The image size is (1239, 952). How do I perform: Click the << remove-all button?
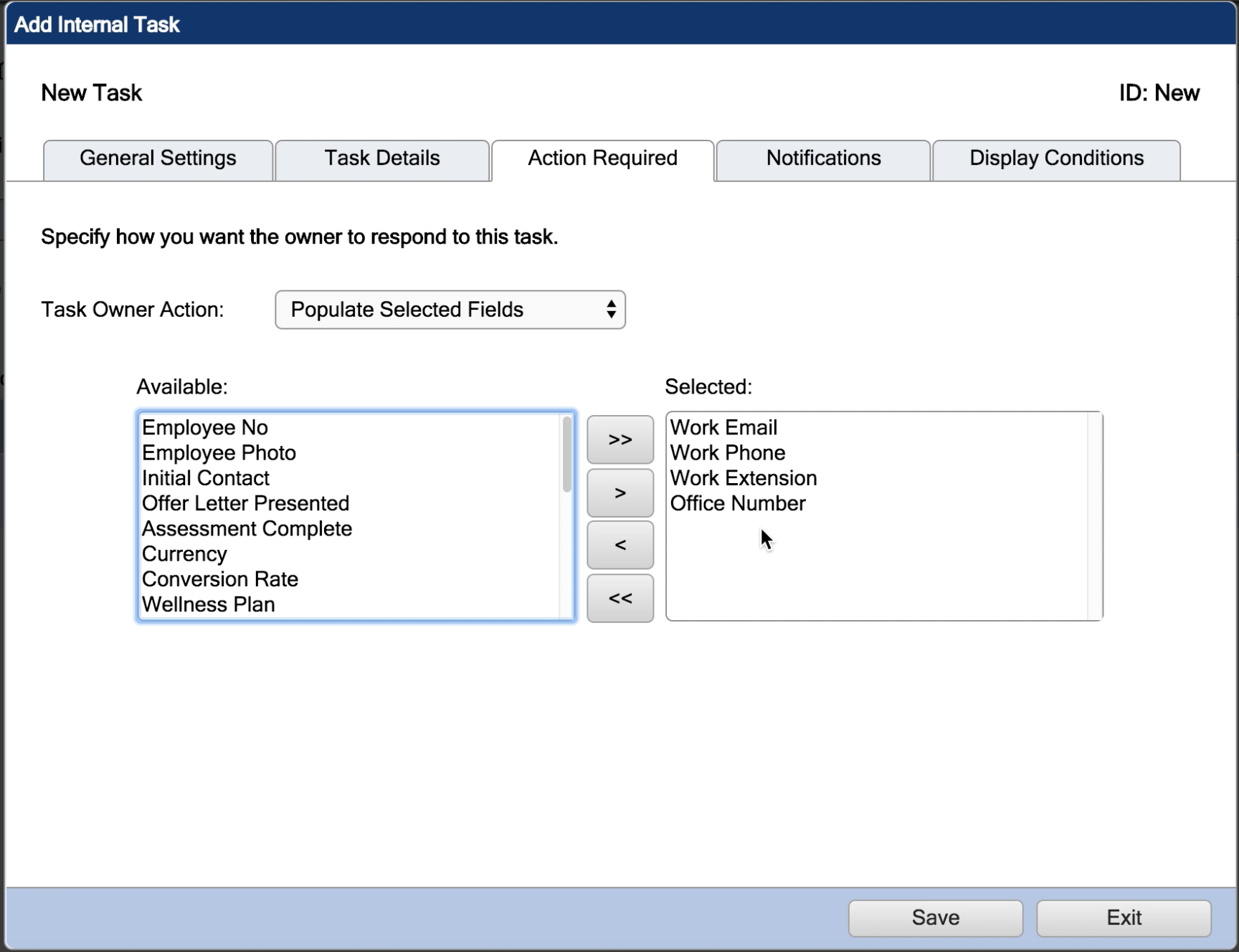pos(619,598)
